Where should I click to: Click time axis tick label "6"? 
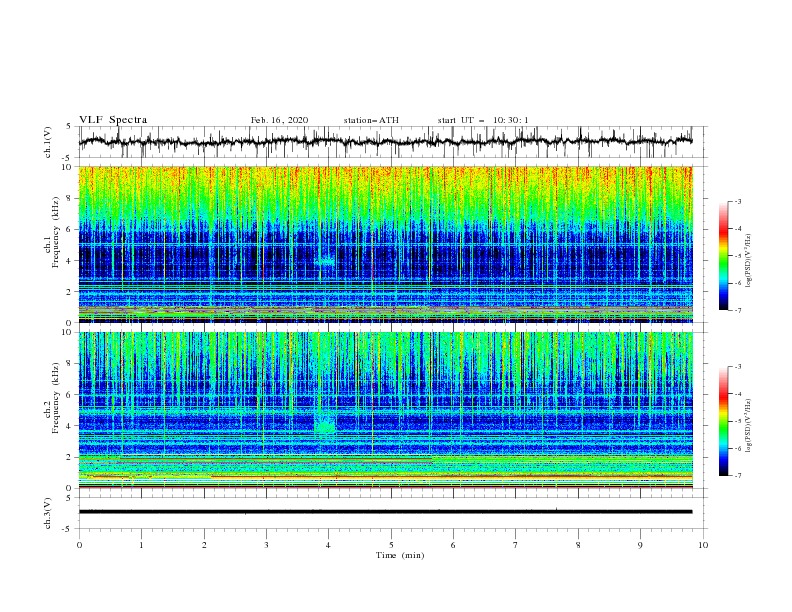tap(453, 545)
